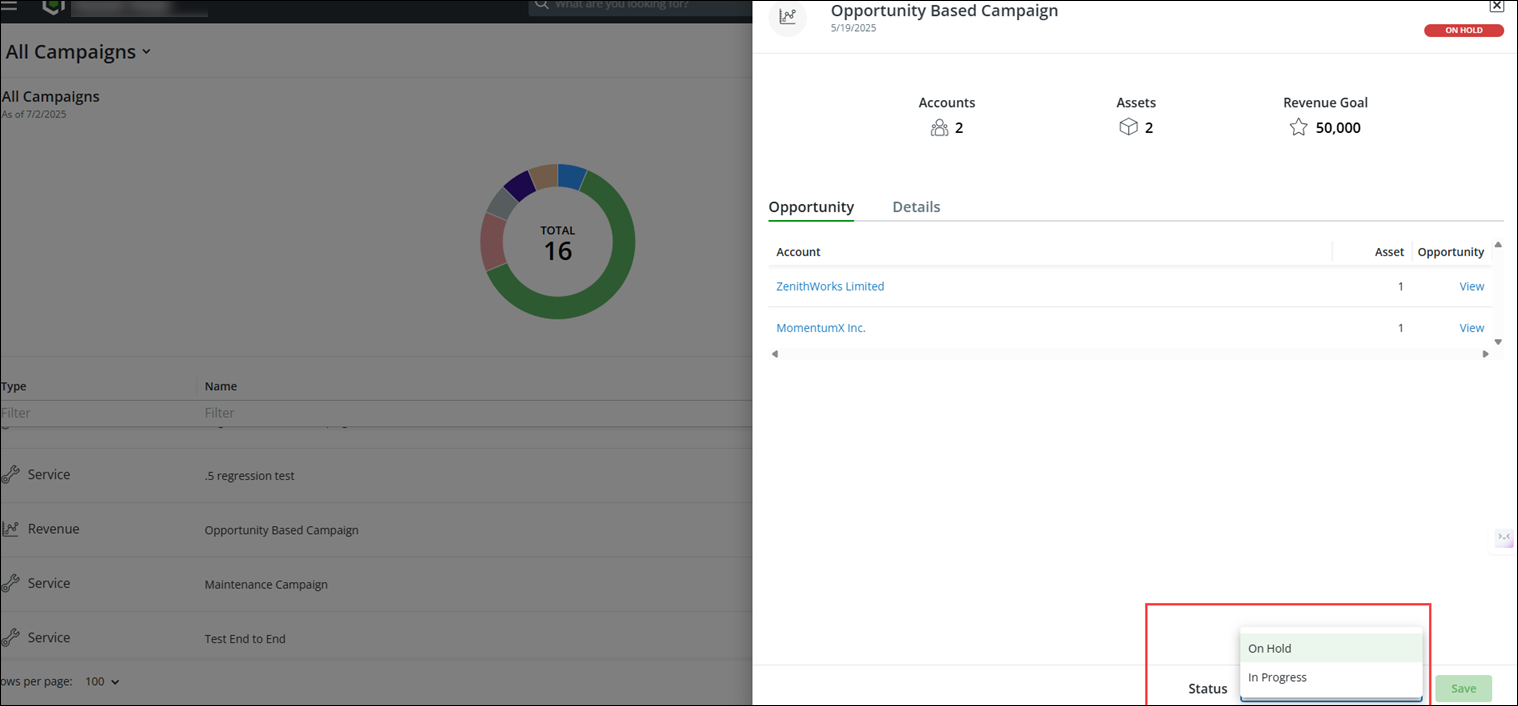Click the purple side widget icon
1518x706 pixels.
[x=1504, y=538]
